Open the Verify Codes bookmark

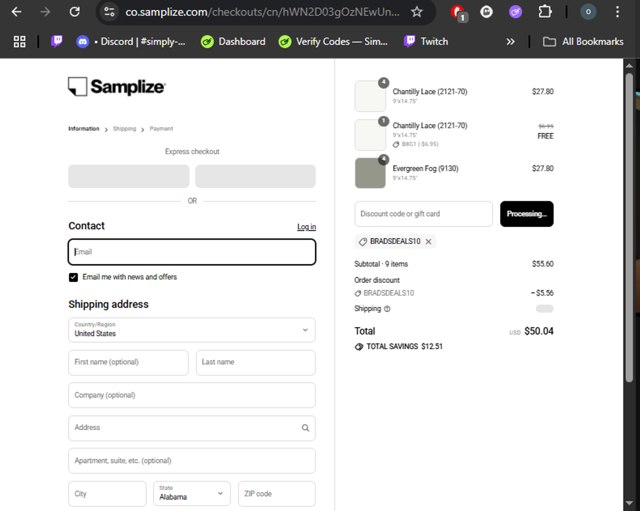(x=333, y=42)
